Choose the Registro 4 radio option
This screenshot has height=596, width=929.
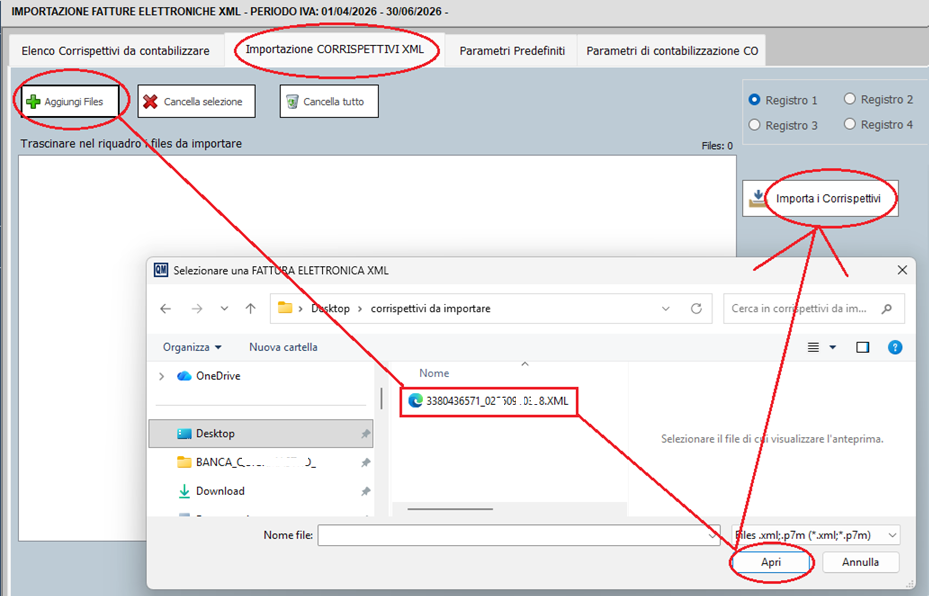click(x=850, y=125)
